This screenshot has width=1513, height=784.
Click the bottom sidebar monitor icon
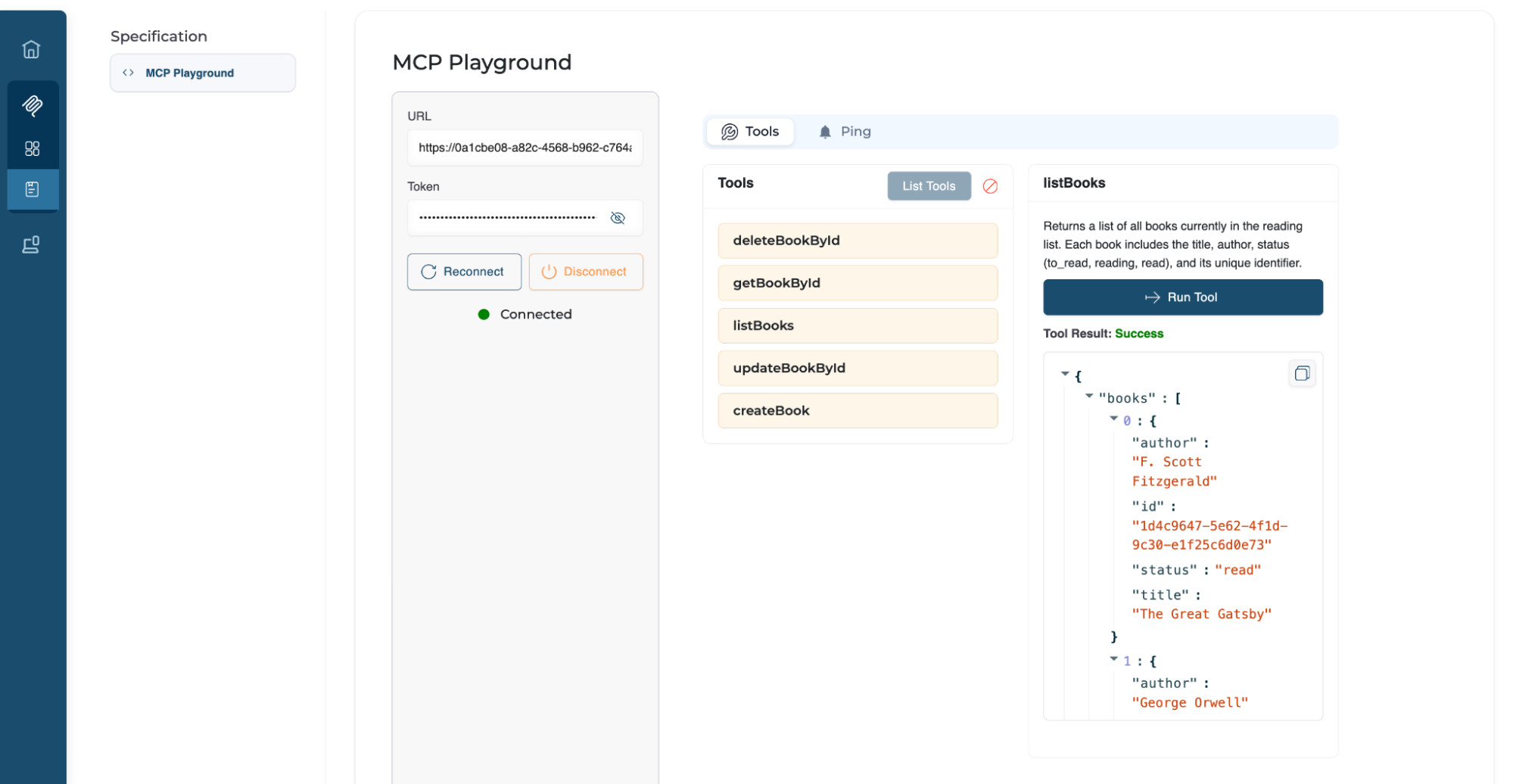[x=31, y=244]
